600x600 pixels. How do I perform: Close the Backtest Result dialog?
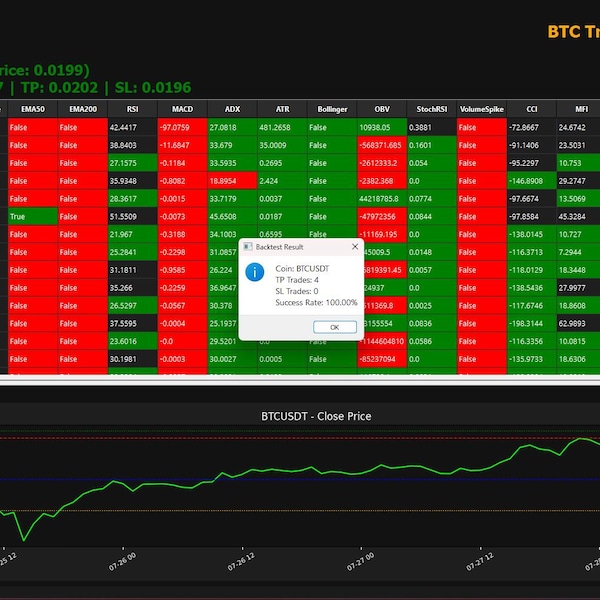(355, 247)
